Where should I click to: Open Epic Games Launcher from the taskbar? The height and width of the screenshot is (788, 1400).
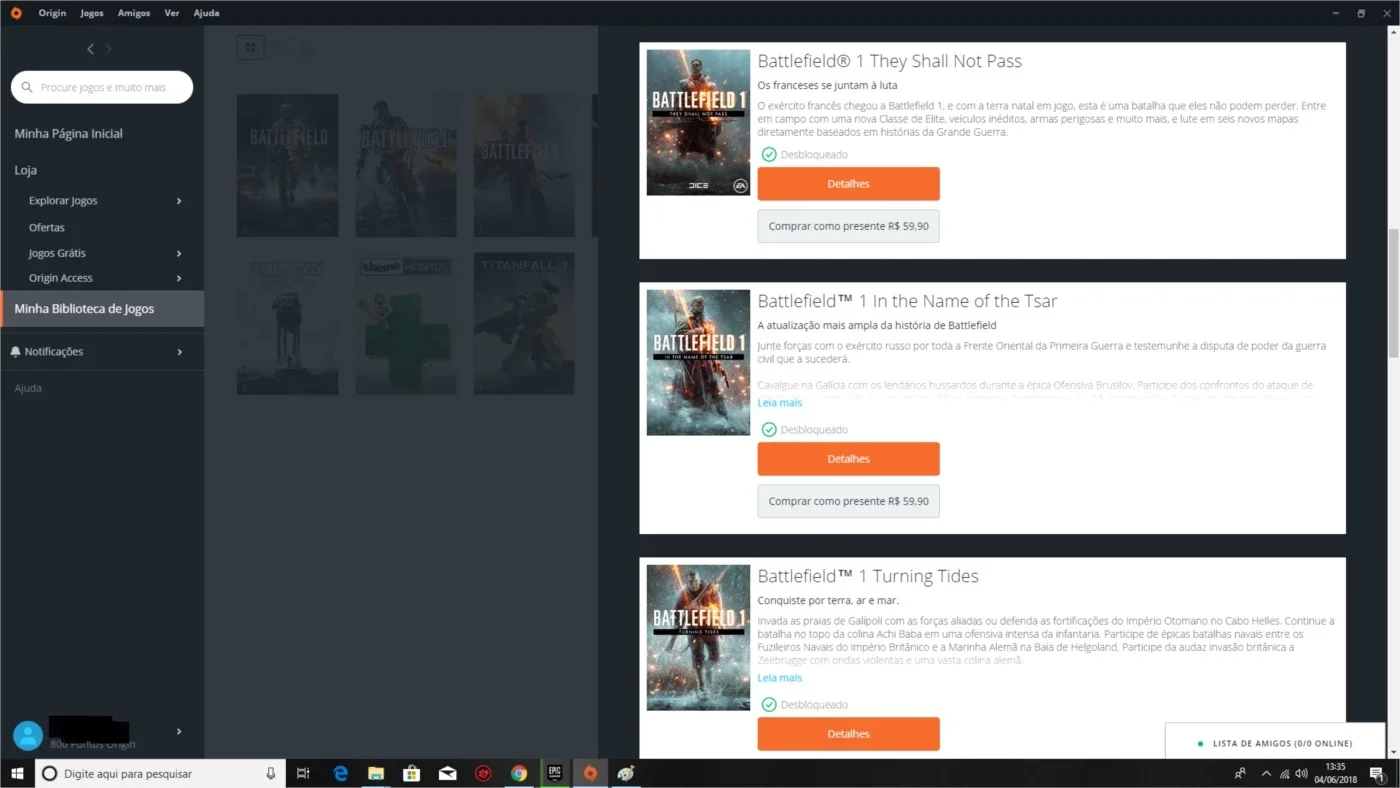(554, 773)
